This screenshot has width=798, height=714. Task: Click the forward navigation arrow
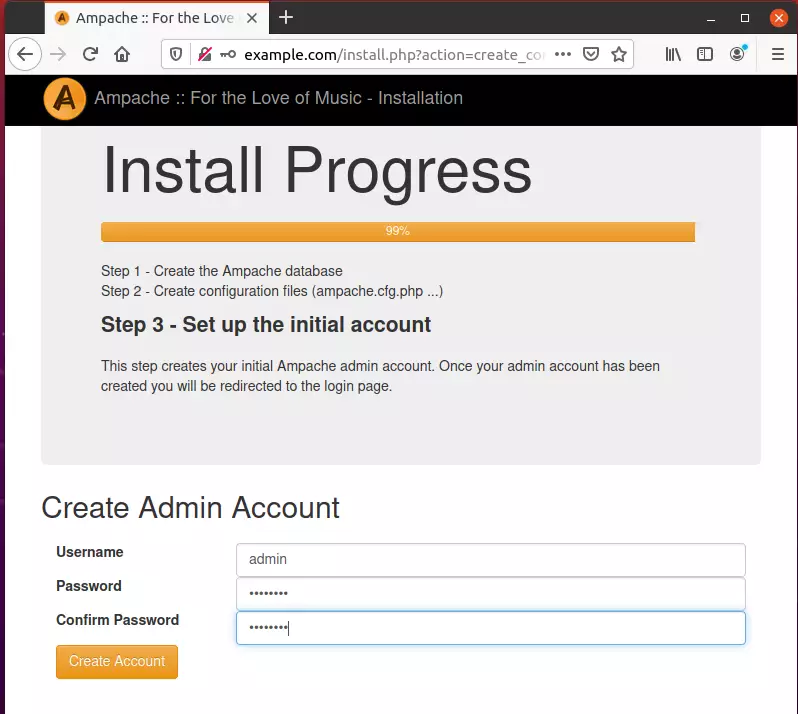(58, 54)
